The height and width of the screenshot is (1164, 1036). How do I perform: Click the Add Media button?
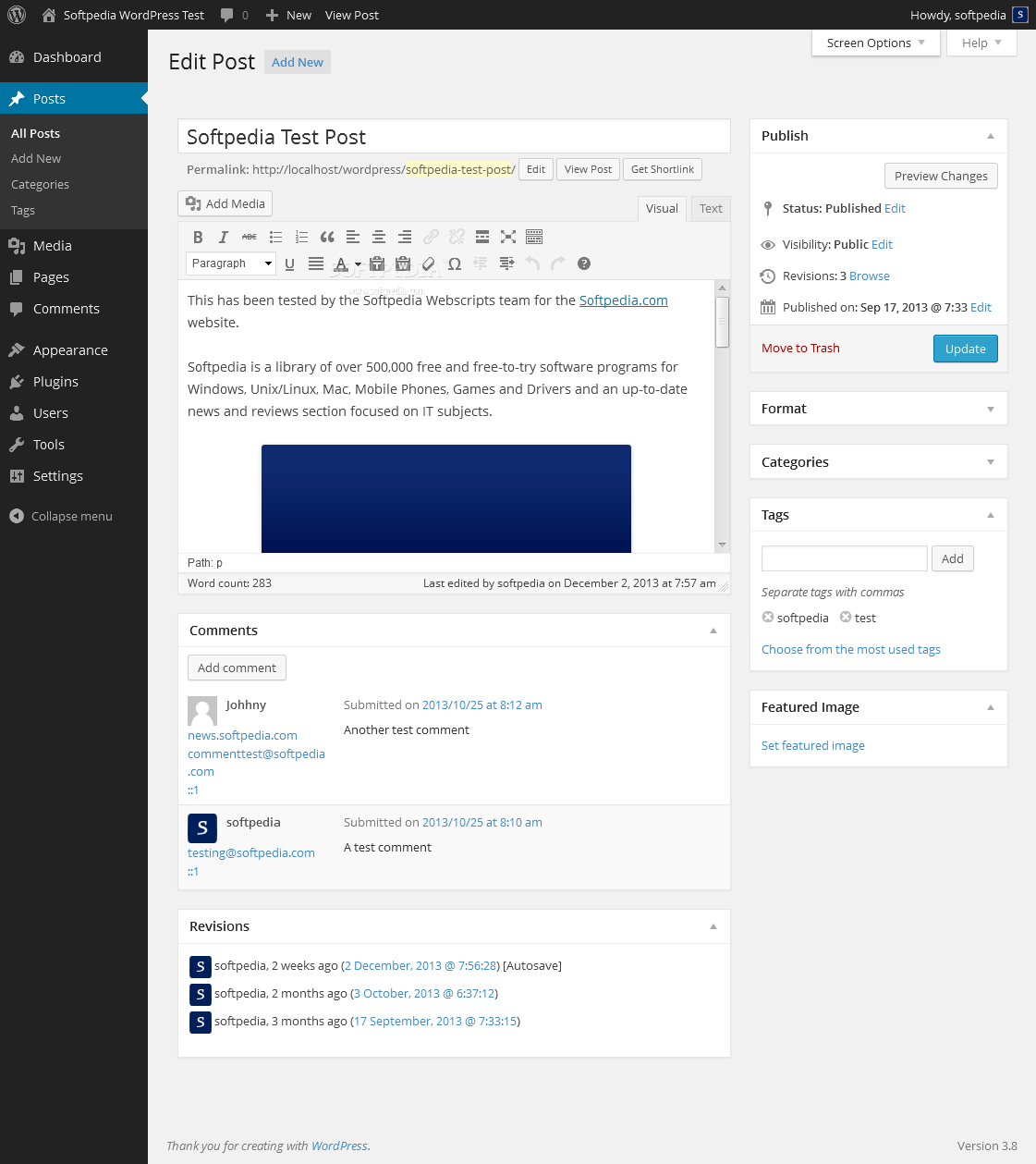pos(225,203)
